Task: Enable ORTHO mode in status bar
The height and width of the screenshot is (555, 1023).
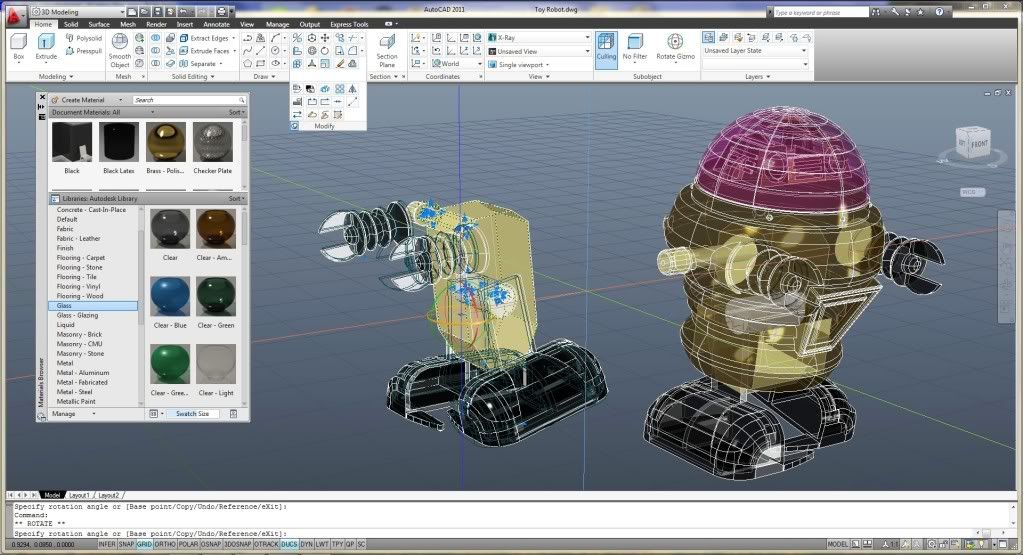Action: coord(166,545)
